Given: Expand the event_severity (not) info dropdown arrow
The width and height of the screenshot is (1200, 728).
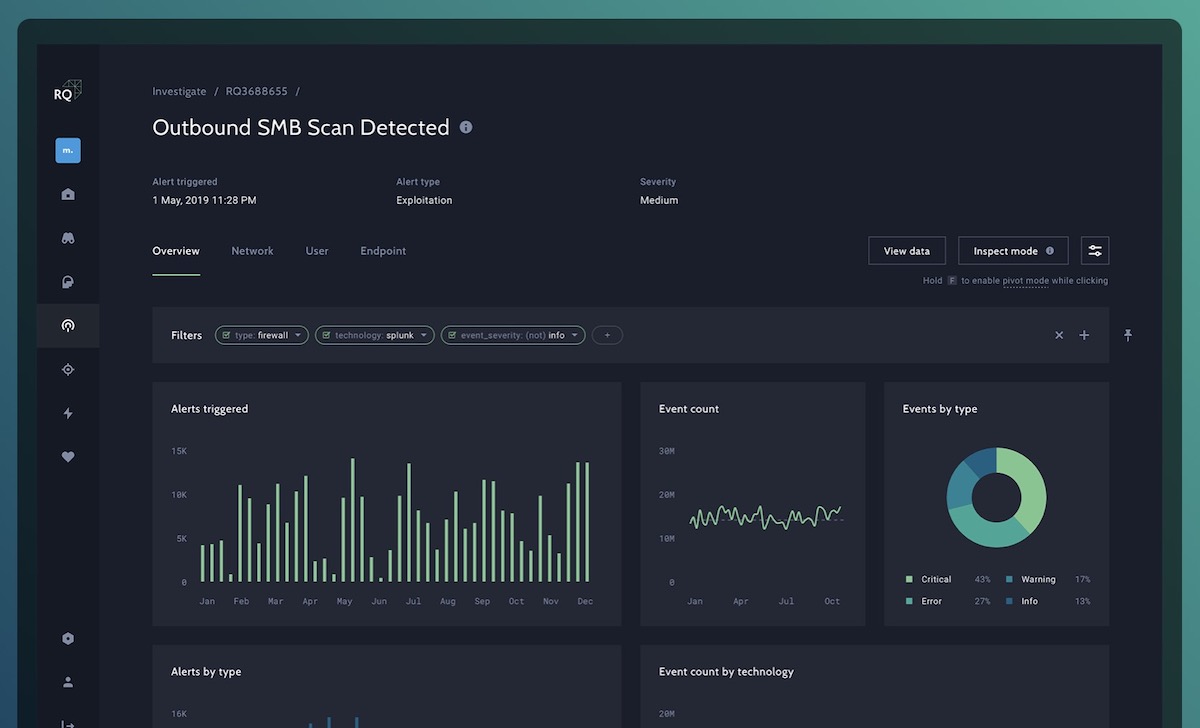Looking at the screenshot, I should [575, 336].
